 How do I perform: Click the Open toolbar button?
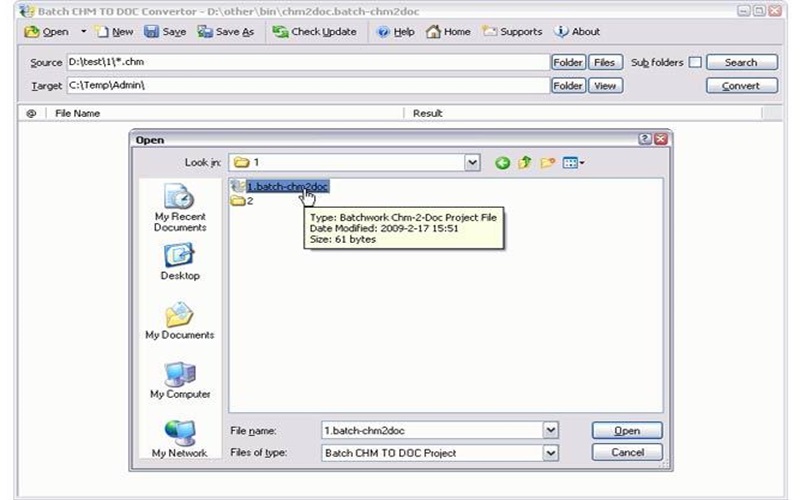[x=46, y=32]
